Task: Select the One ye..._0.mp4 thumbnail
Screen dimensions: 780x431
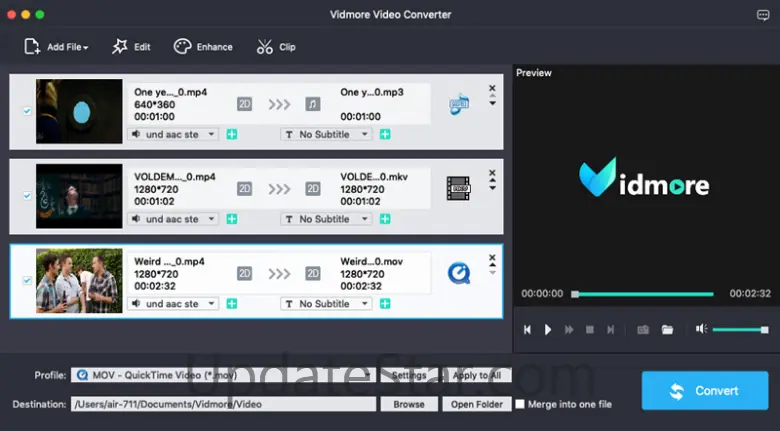Action: click(x=79, y=111)
